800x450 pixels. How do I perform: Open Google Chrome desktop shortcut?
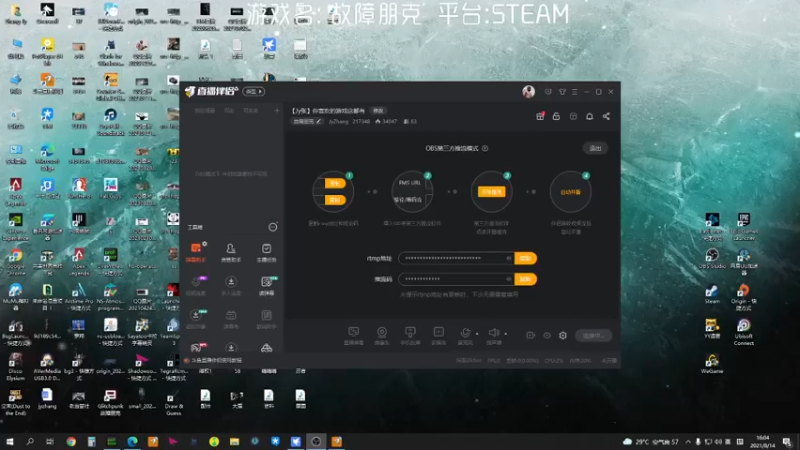(15, 262)
